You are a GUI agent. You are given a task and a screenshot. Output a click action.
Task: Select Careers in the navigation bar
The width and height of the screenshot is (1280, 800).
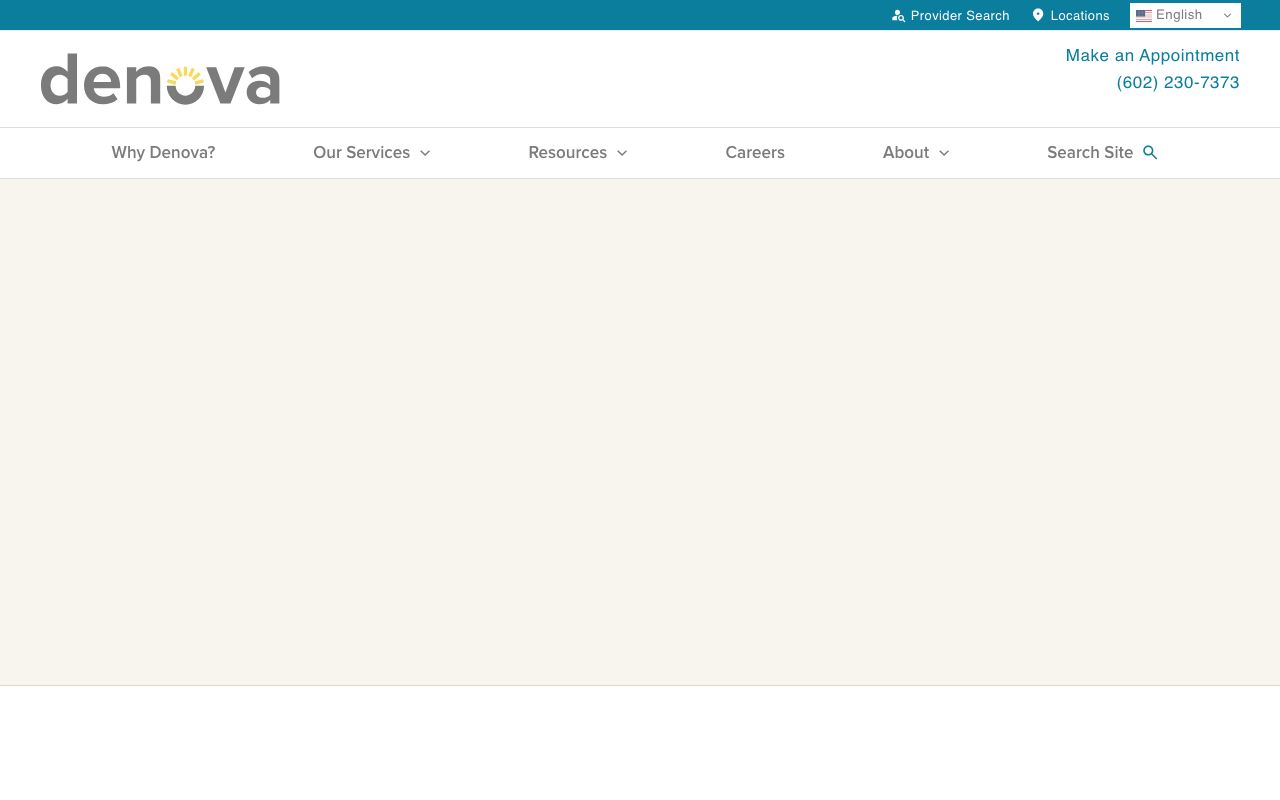point(755,152)
